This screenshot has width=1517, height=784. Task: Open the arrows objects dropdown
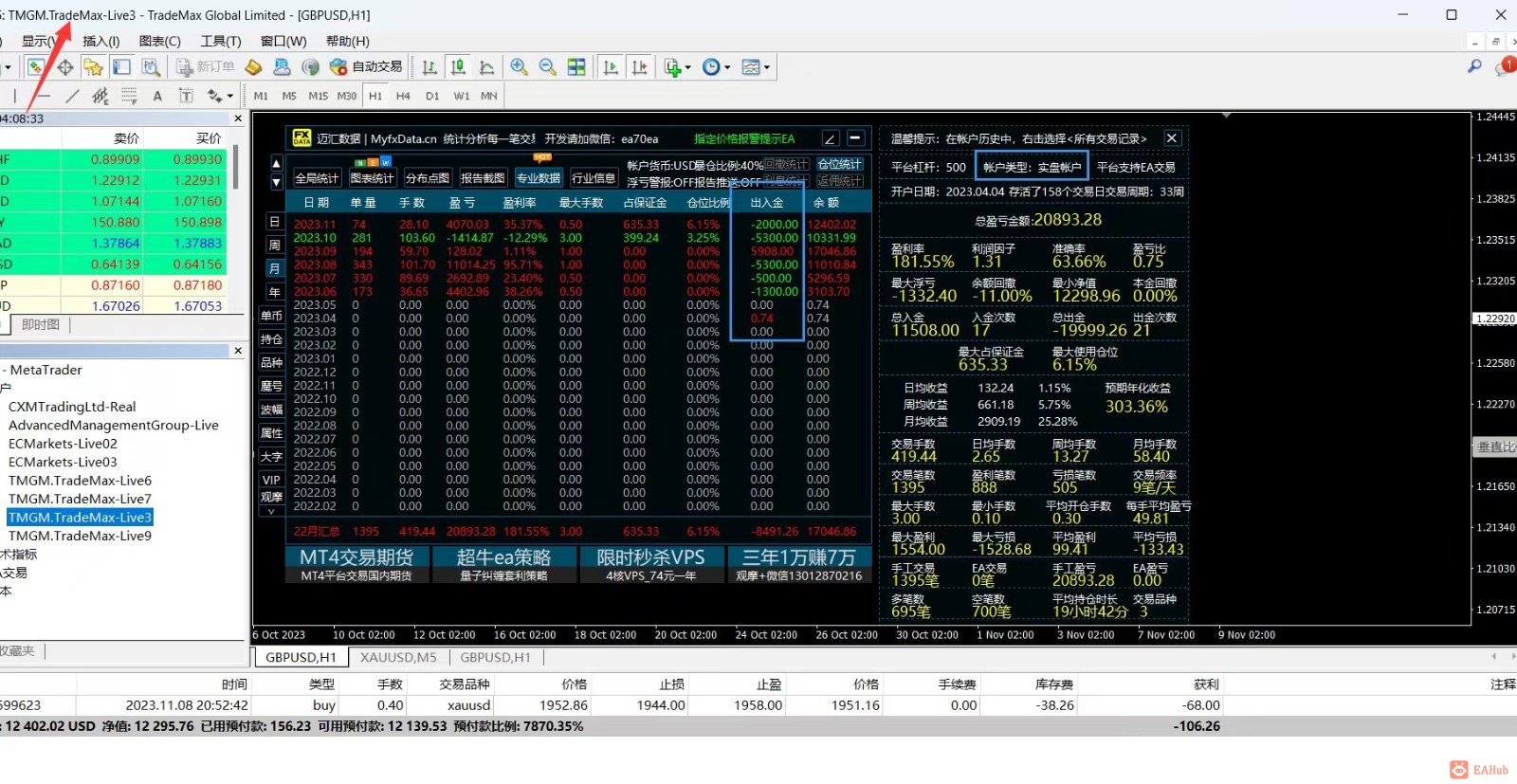220,96
